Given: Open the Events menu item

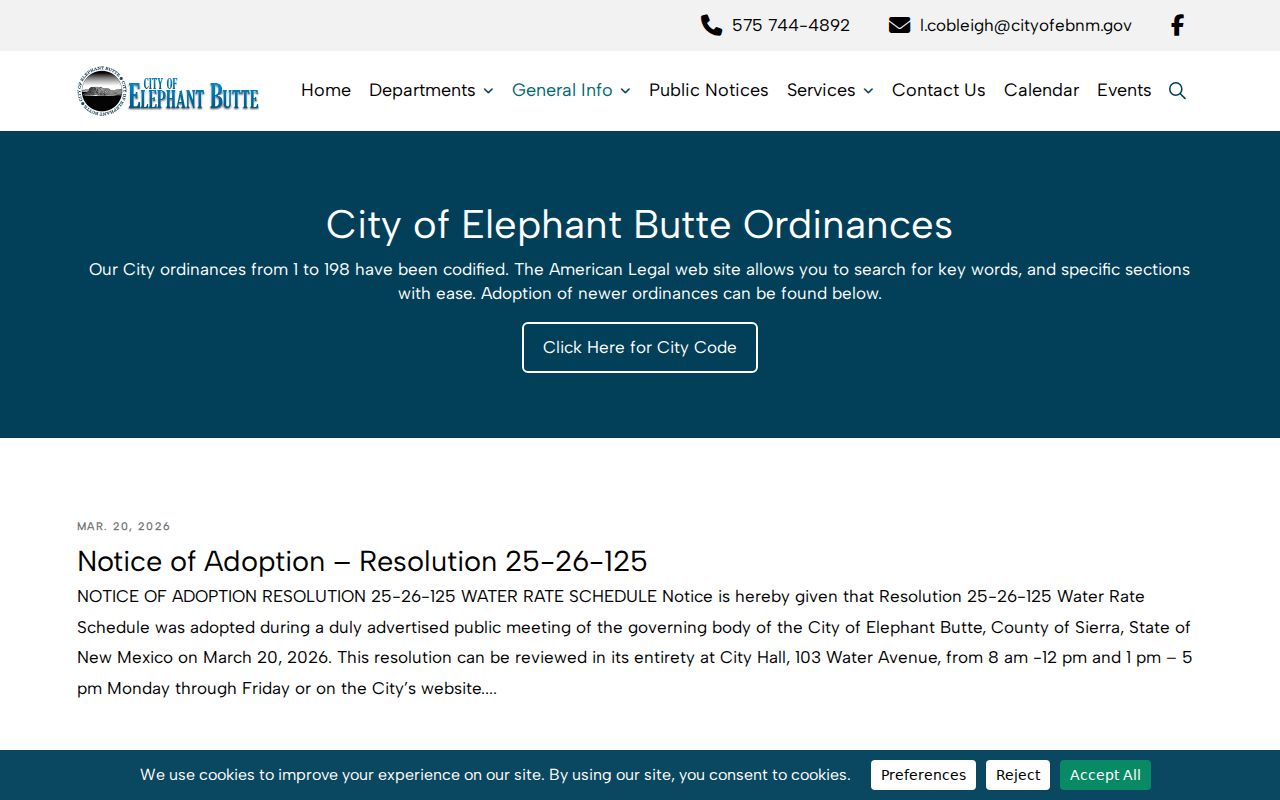Looking at the screenshot, I should tap(1124, 90).
